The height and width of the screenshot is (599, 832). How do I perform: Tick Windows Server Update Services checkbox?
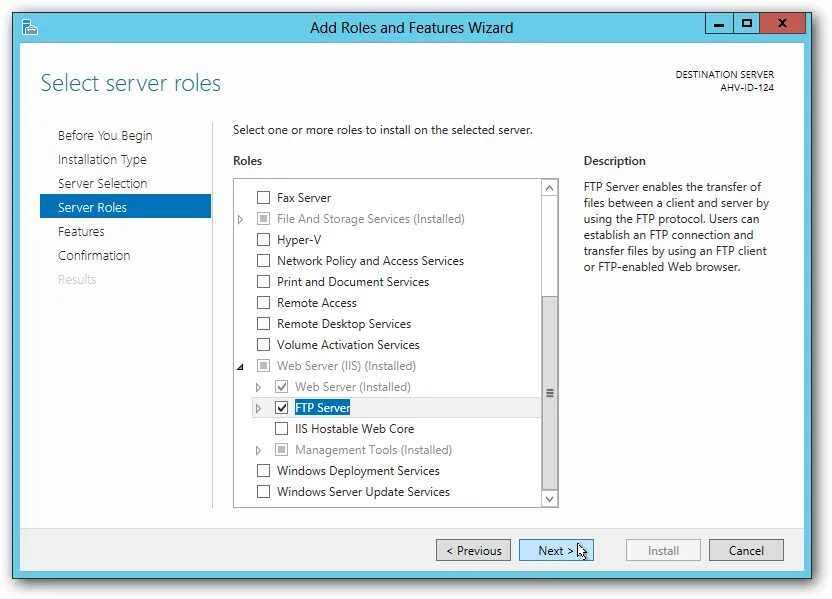(x=263, y=491)
